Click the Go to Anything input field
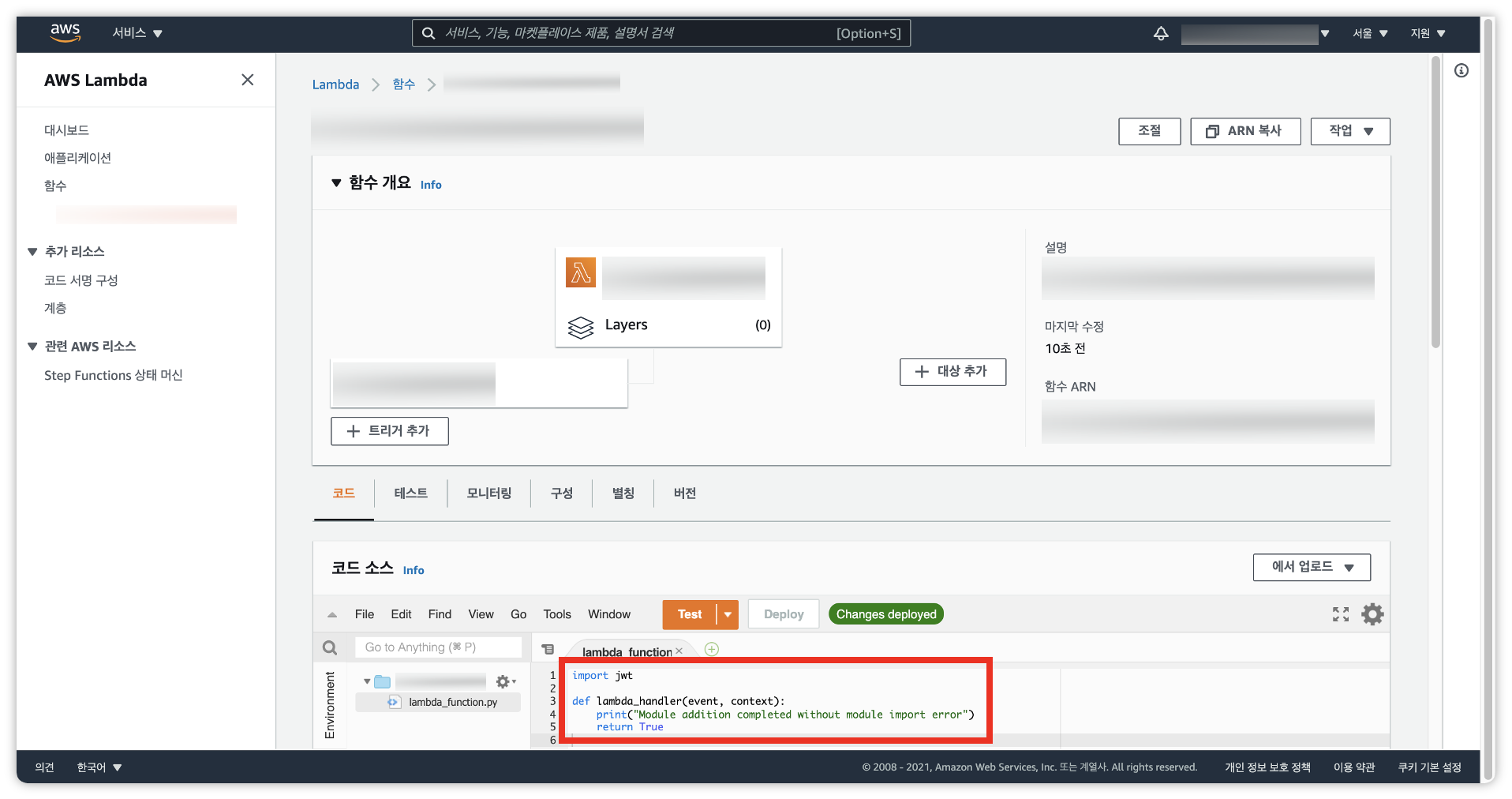Screen dimensions: 1512x799 point(438,647)
